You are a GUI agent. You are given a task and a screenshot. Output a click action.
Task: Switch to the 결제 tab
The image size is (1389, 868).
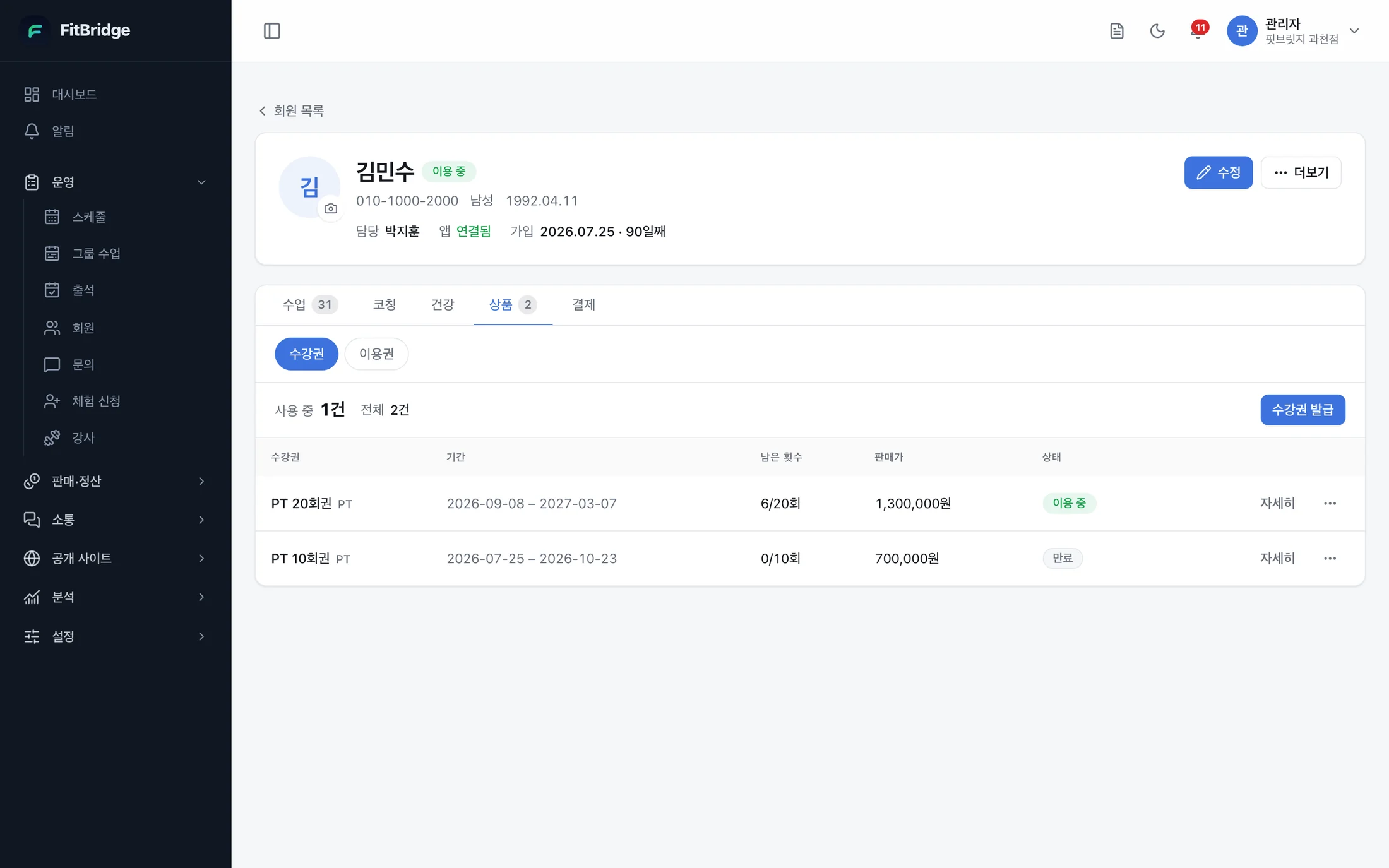[583, 305]
